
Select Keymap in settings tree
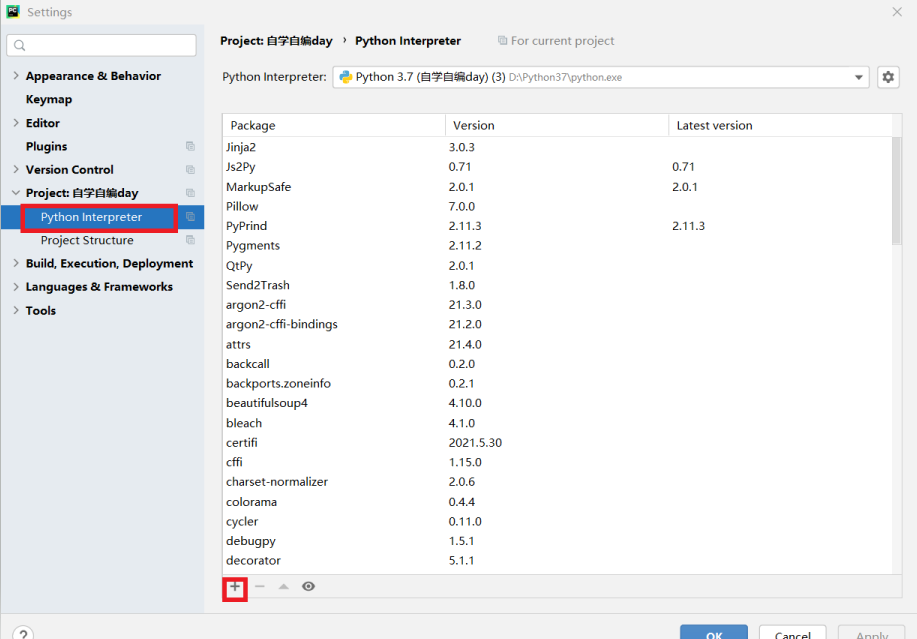49,99
